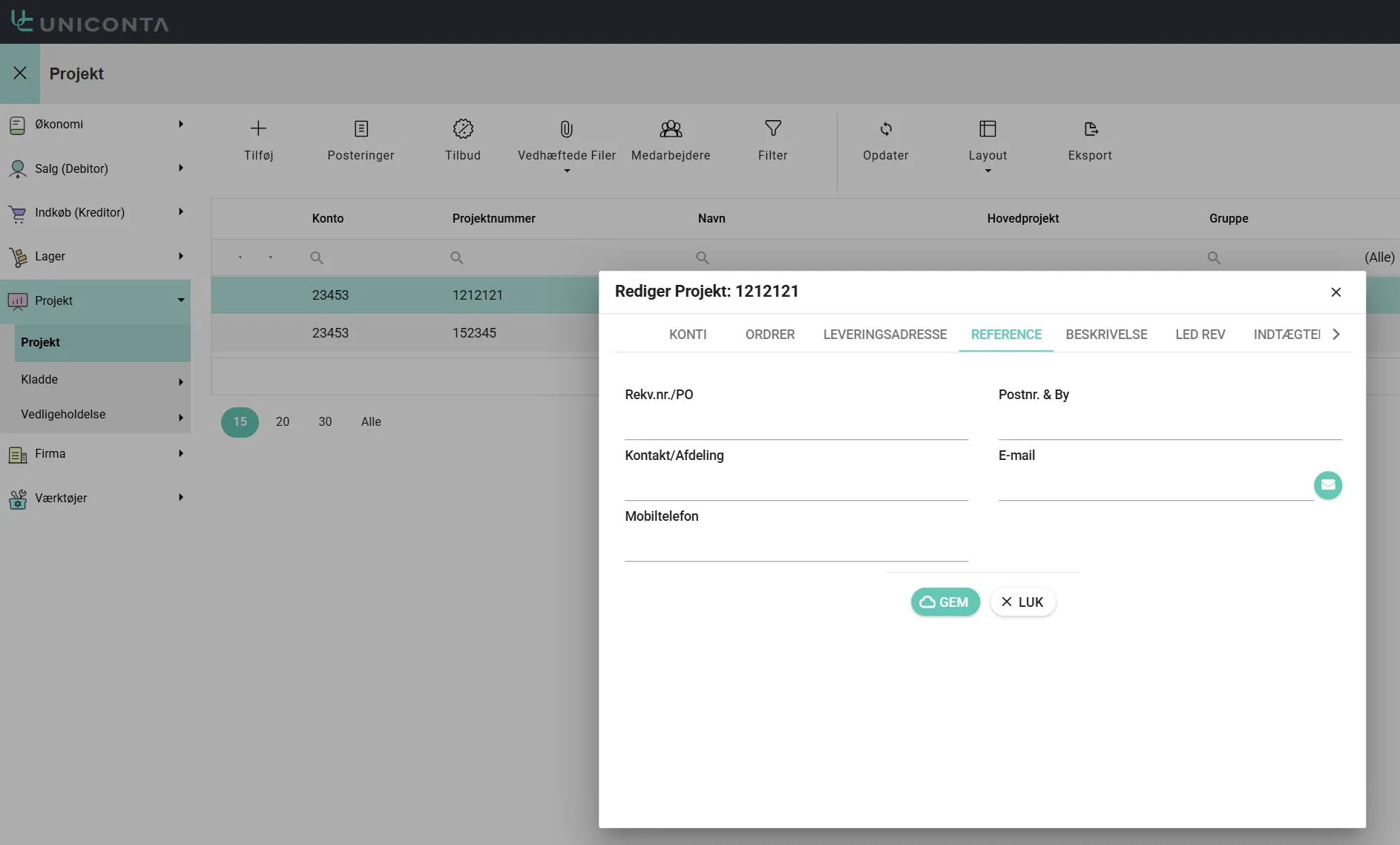The height and width of the screenshot is (845, 1400).
Task: Click the Eksport icon
Action: [1091, 129]
